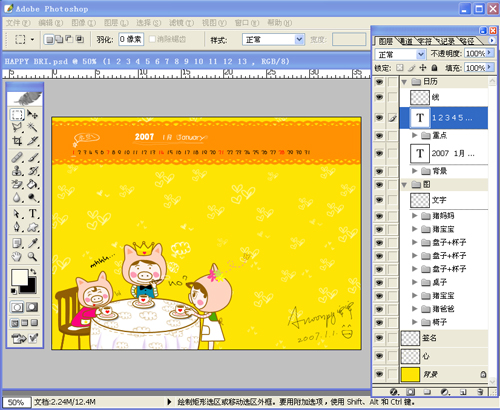Select the Crop tool
500x410 pixels.
17,141
